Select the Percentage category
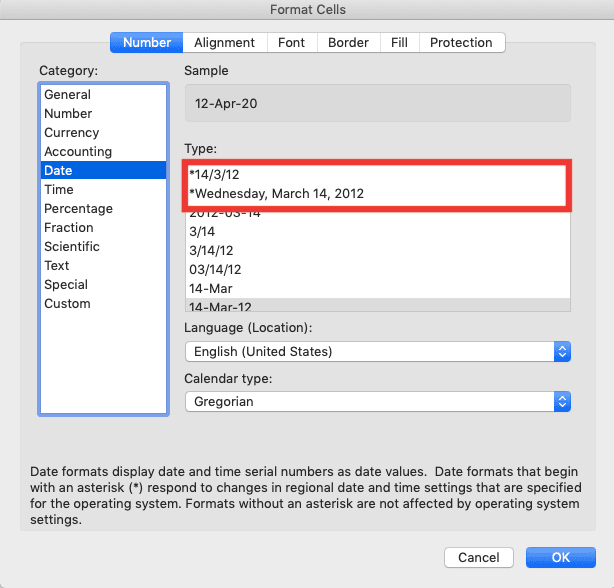614x588 pixels. coord(103,208)
